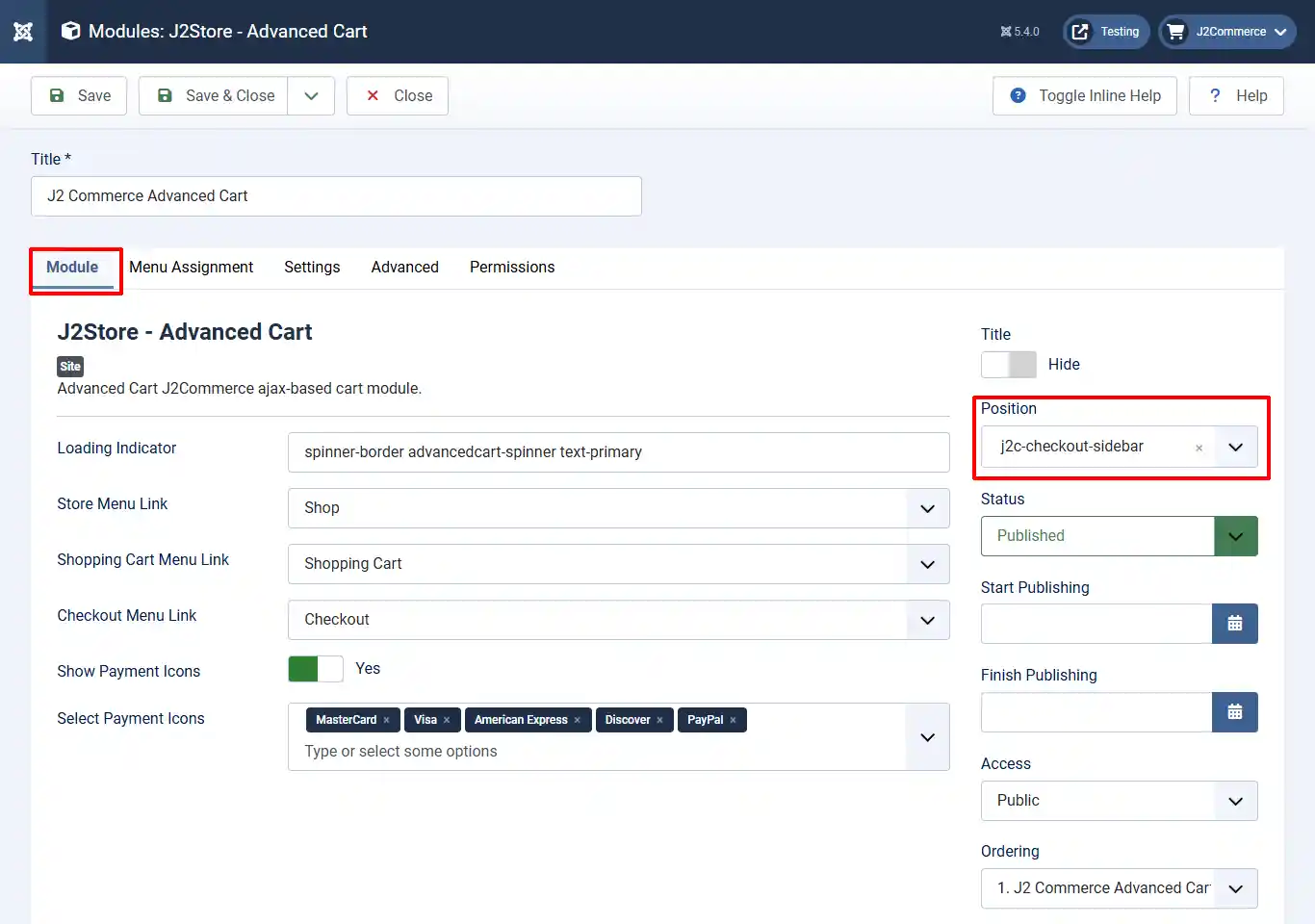Click the cube icon beside the Modules heading

pos(70,31)
